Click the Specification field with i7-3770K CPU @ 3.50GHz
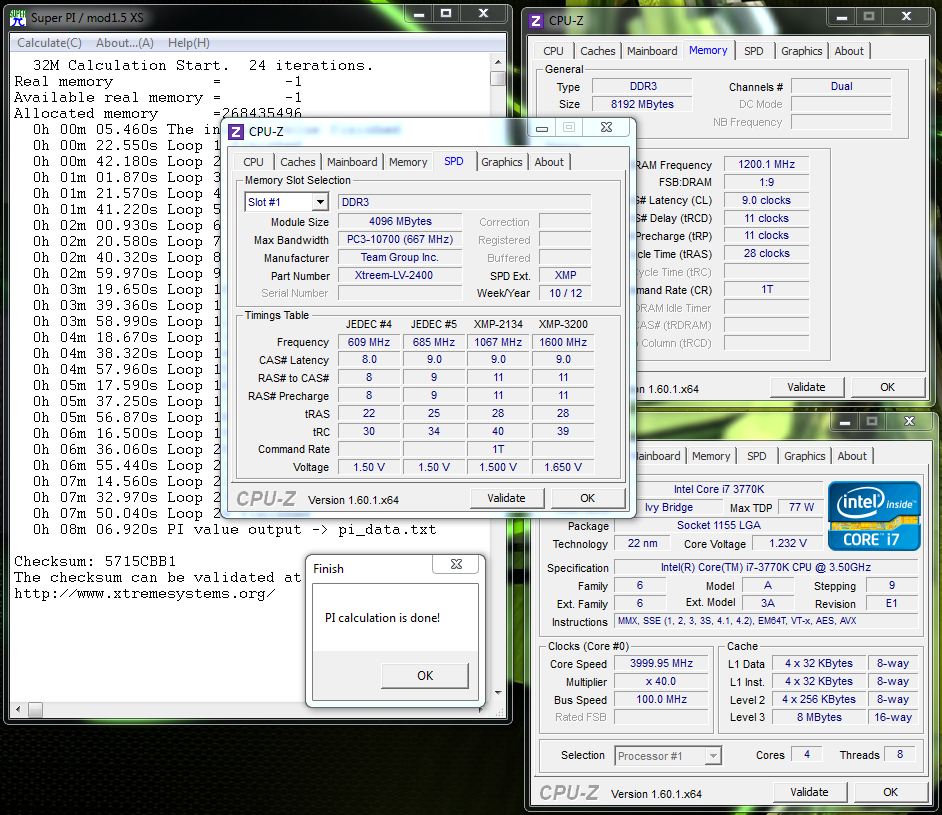Image resolution: width=942 pixels, height=815 pixels. click(766, 567)
